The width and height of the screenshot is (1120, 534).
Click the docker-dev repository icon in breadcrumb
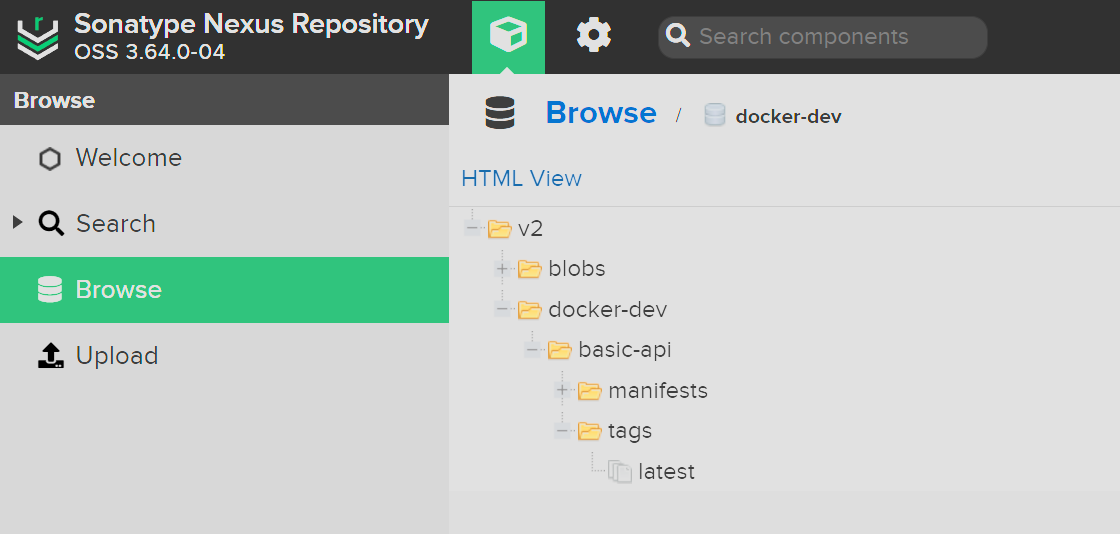pos(715,115)
